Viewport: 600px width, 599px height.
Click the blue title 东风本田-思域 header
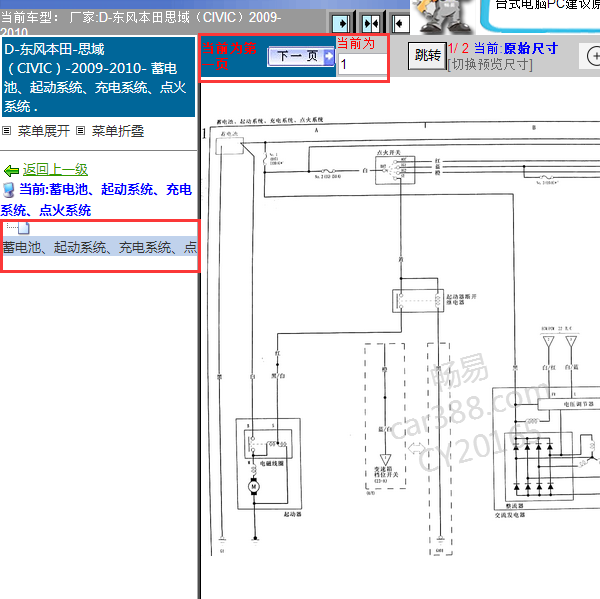pyautogui.click(x=98, y=78)
